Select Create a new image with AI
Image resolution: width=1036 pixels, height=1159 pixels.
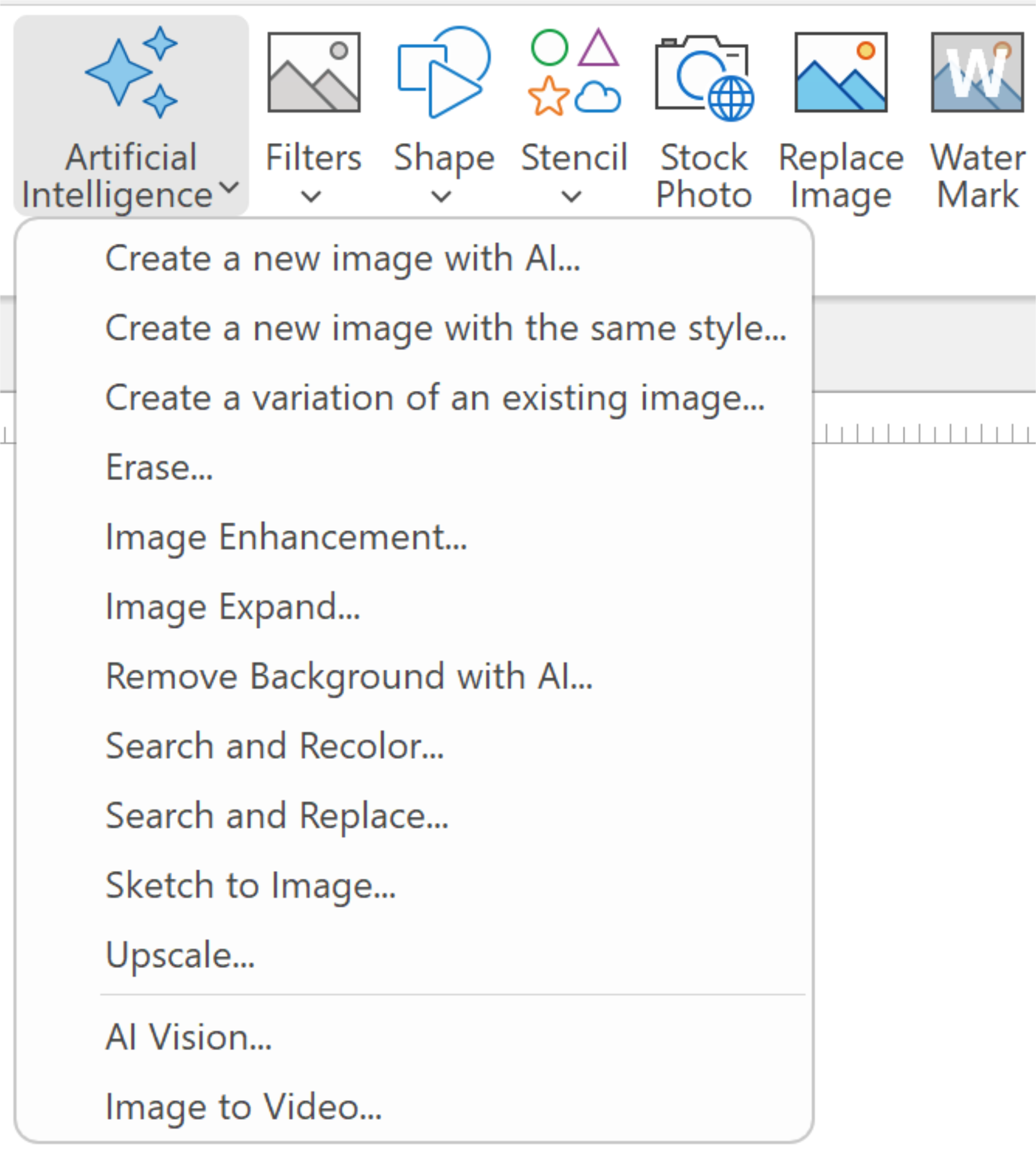343,259
